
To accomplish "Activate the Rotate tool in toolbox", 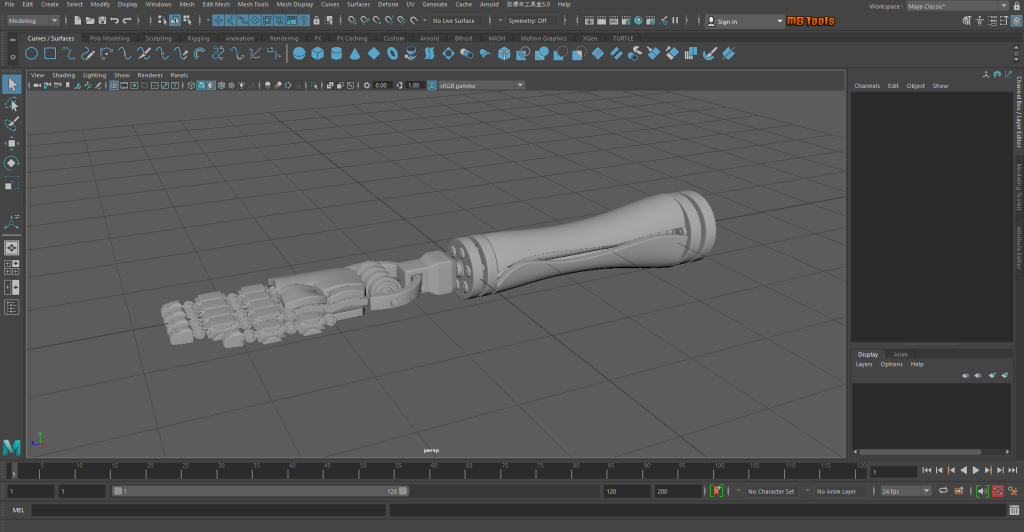I will pos(12,163).
